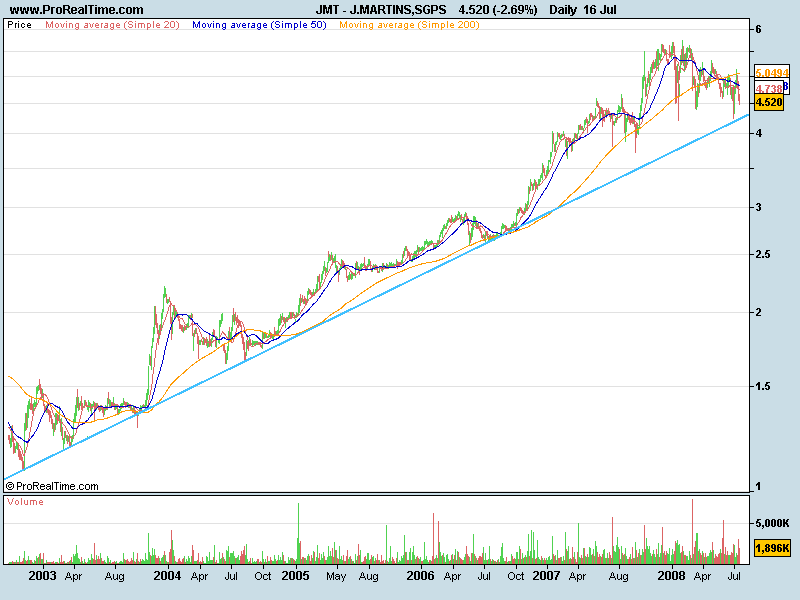Click the 2004 year label on time axis

coord(167,576)
